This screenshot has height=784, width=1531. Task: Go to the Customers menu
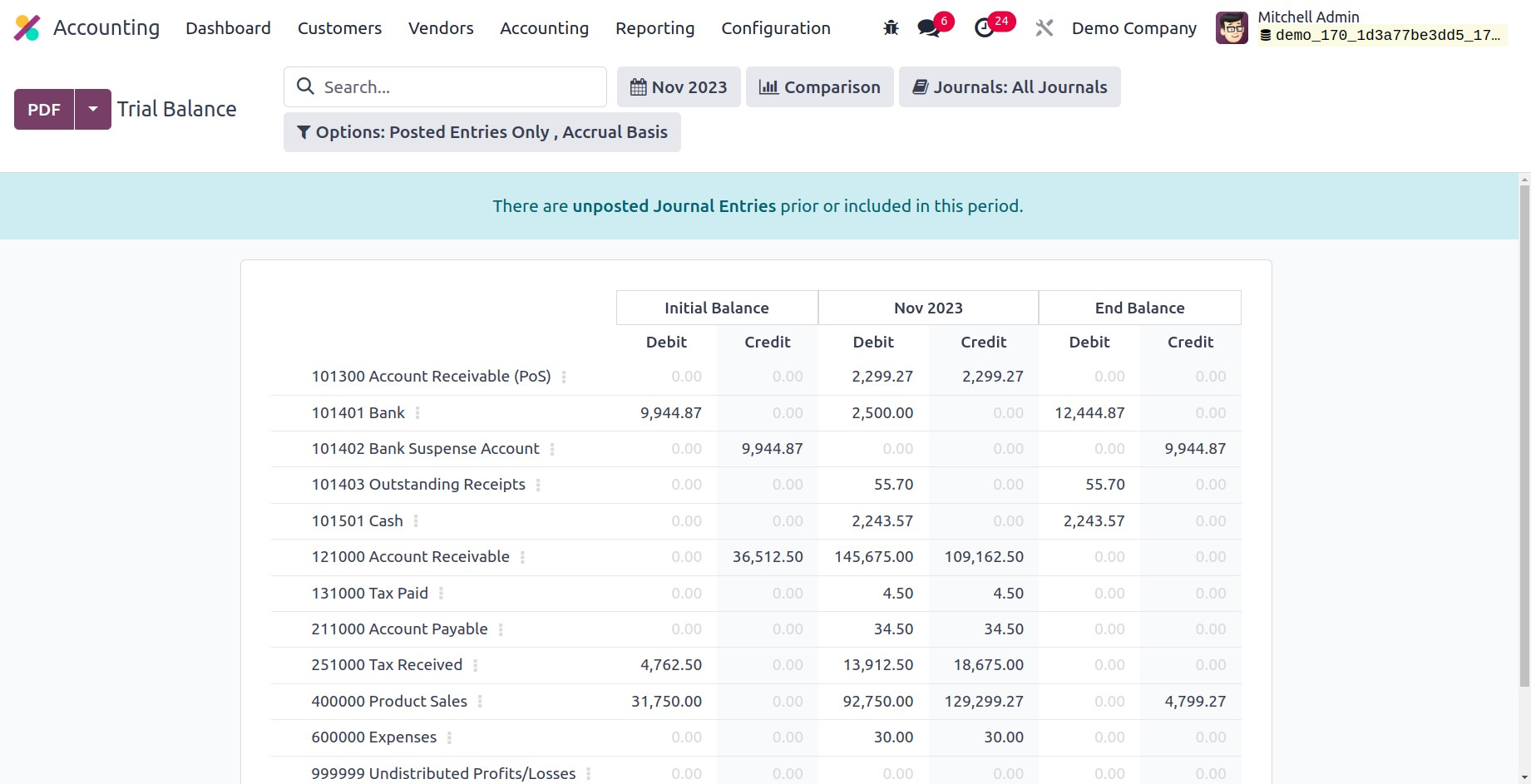pos(339,28)
